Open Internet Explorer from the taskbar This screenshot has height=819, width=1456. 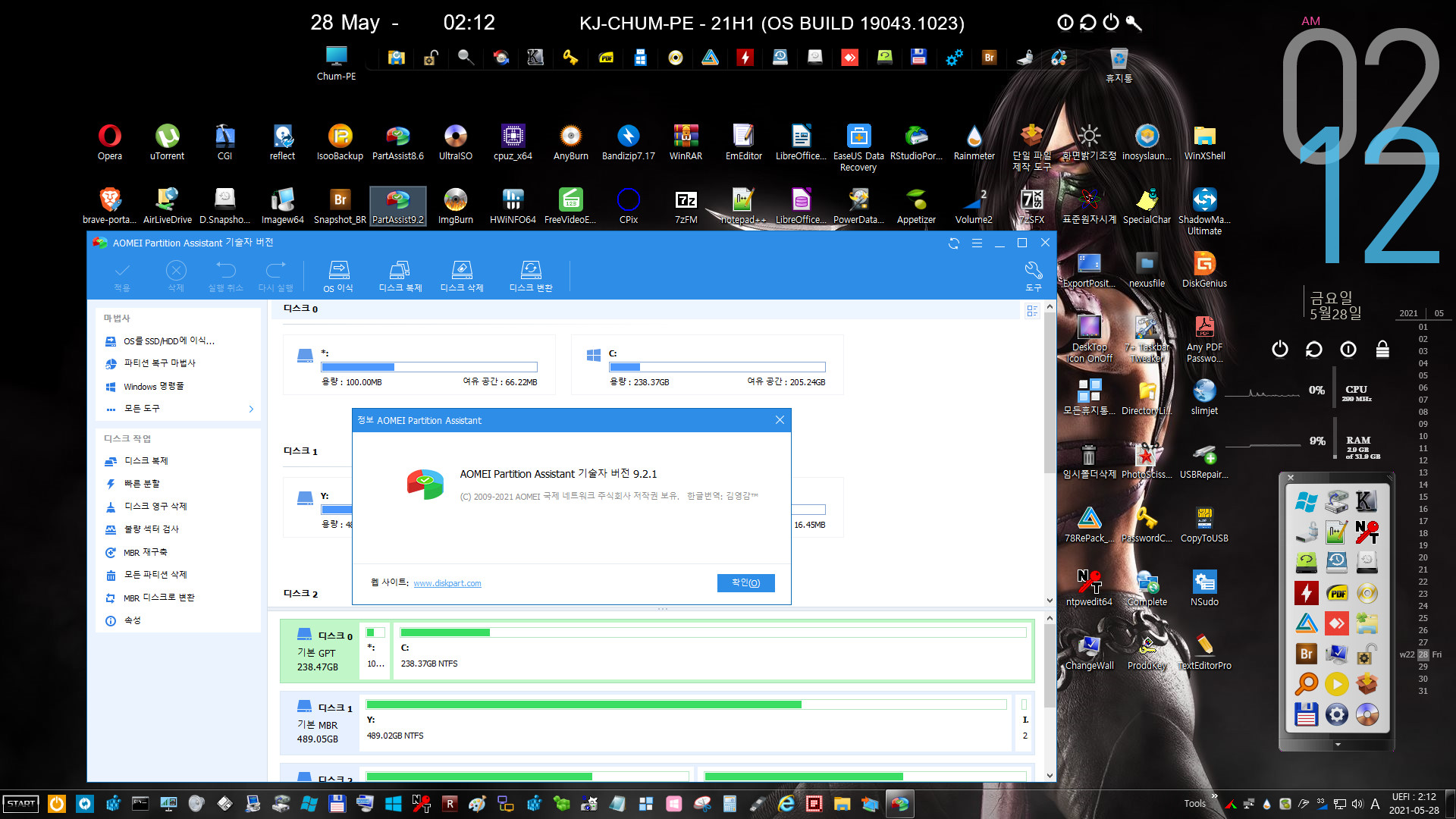[786, 804]
